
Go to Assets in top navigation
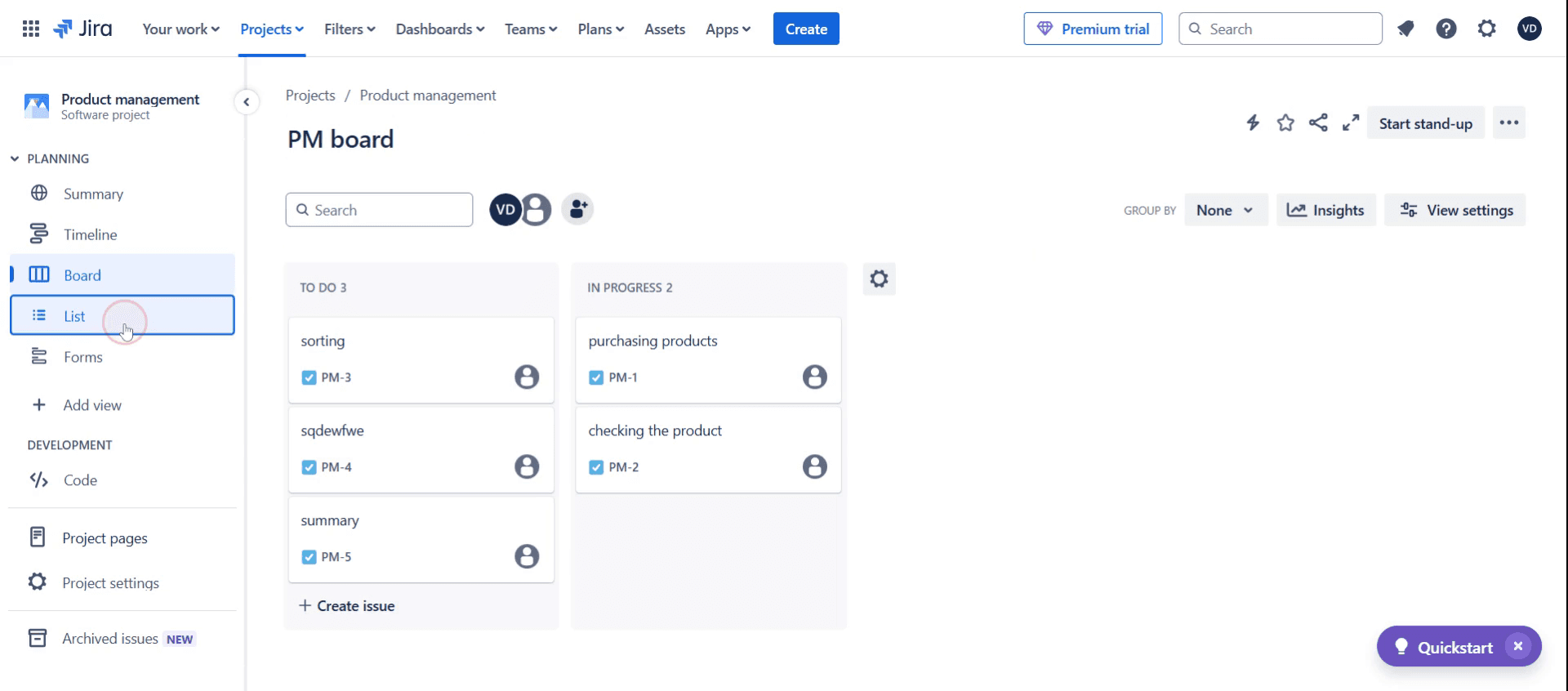tap(665, 29)
